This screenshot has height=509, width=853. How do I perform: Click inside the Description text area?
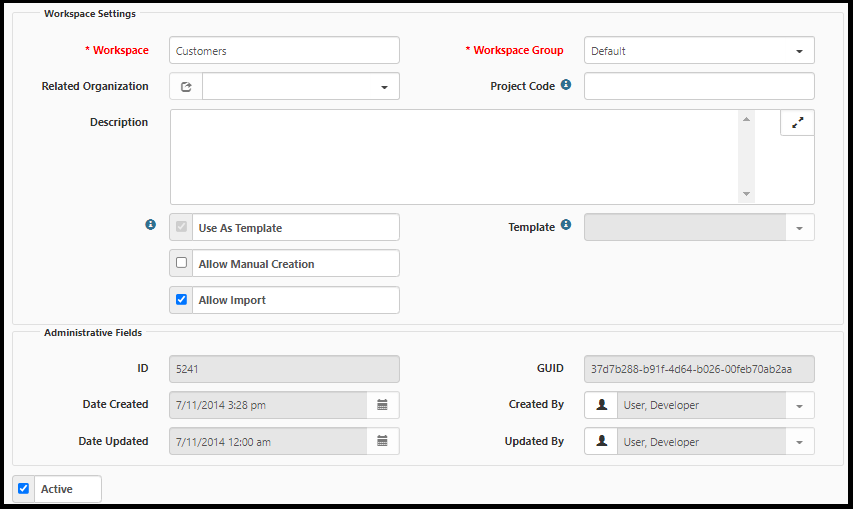[455, 157]
